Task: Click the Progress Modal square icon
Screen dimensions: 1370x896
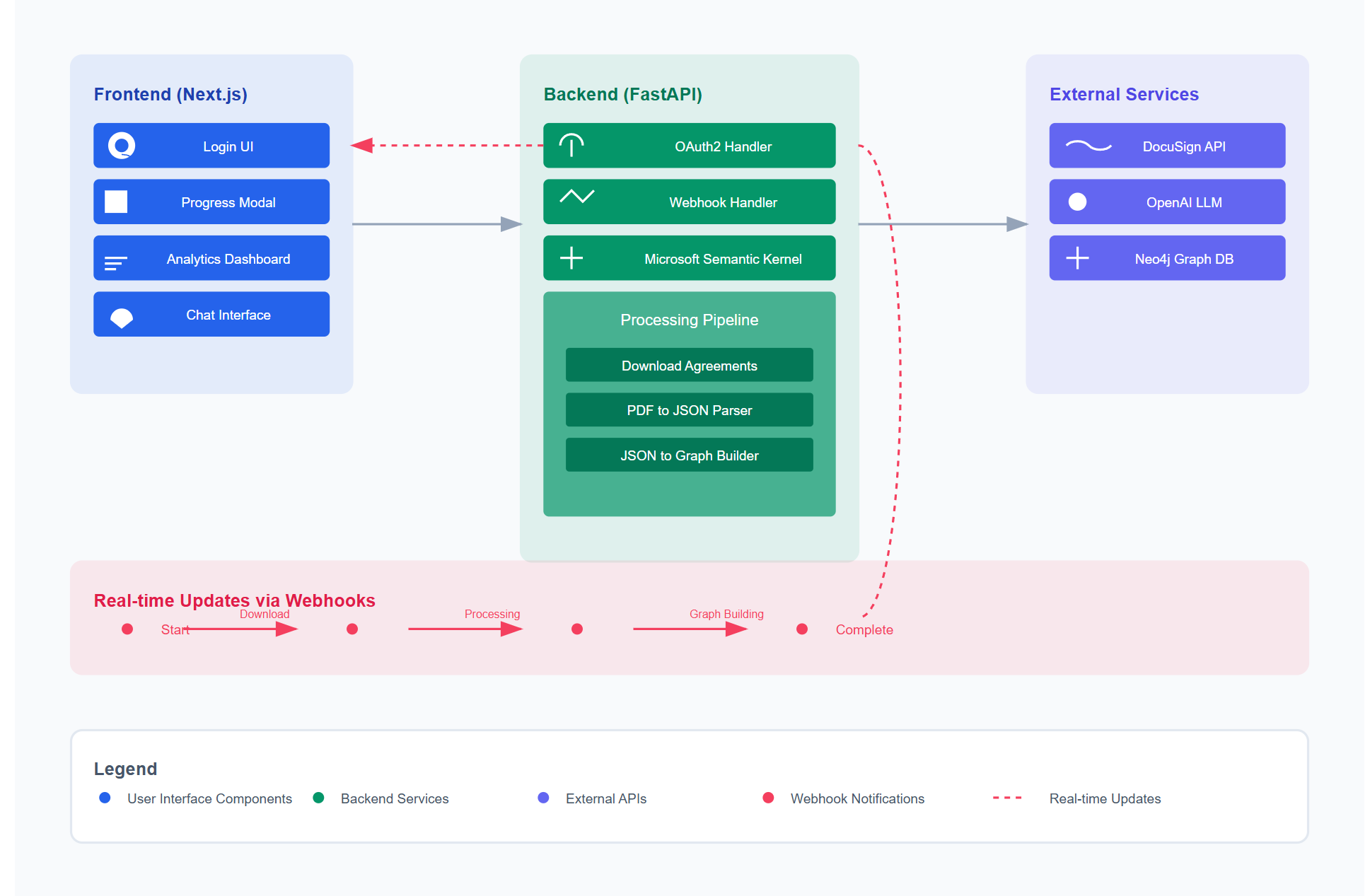Action: [116, 202]
